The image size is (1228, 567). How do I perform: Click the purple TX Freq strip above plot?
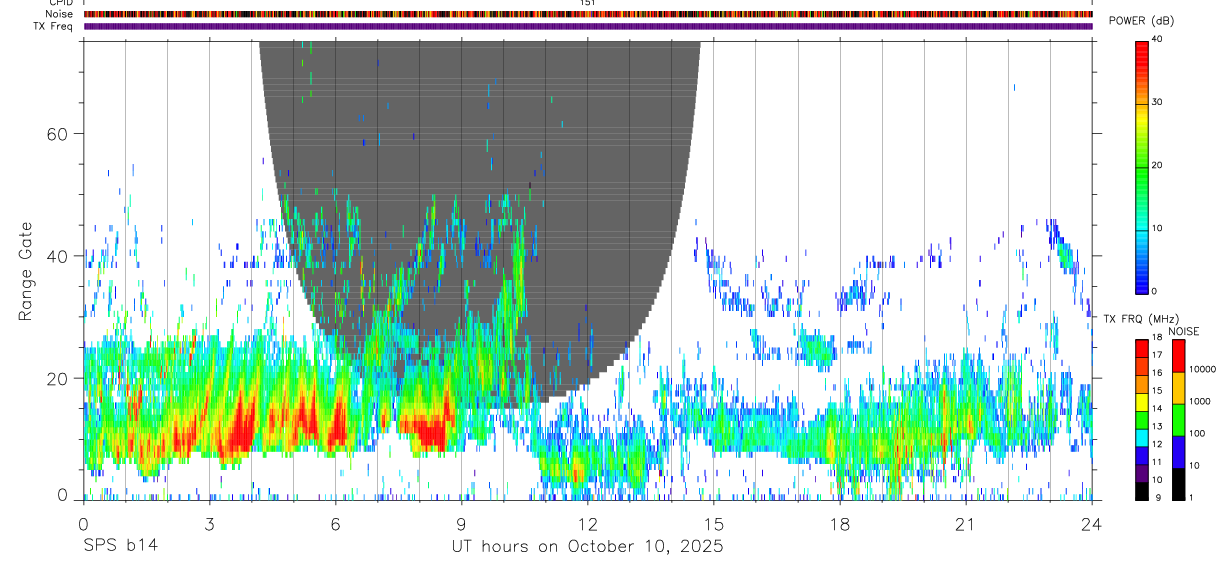pos(588,26)
